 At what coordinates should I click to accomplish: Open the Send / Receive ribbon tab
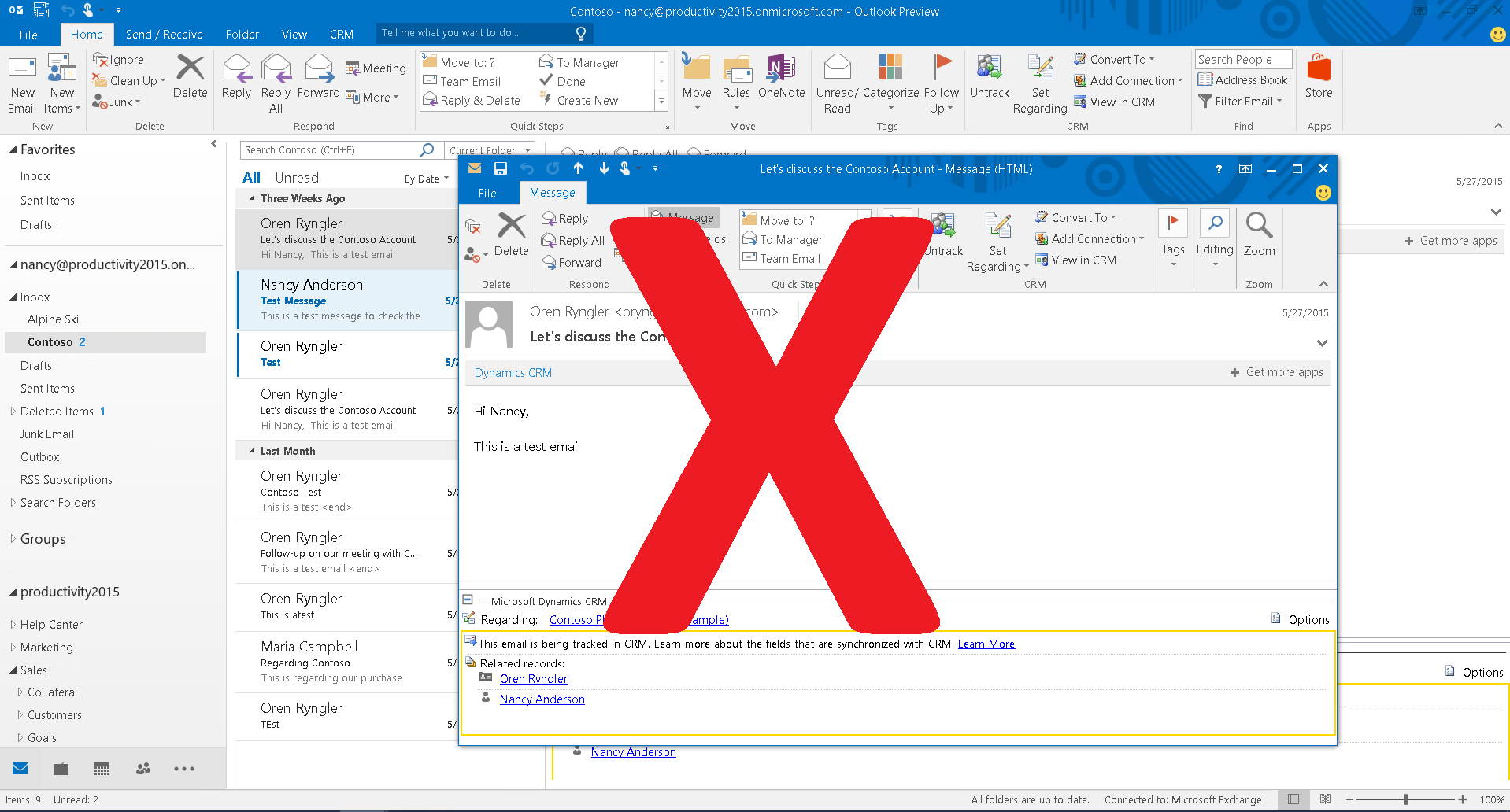pos(164,35)
